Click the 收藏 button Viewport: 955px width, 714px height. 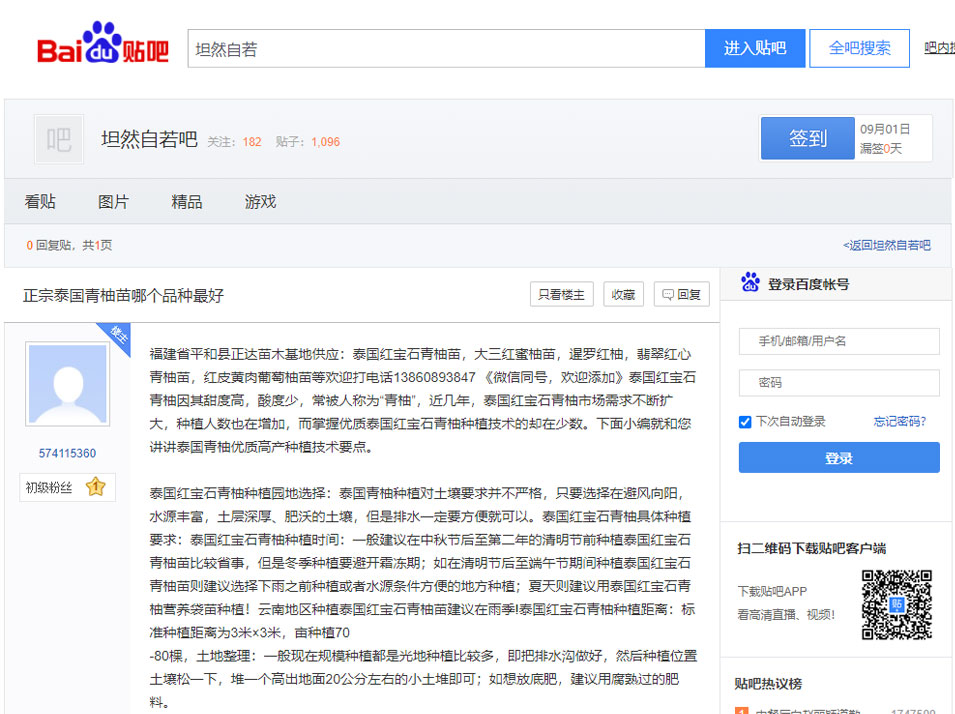623,294
